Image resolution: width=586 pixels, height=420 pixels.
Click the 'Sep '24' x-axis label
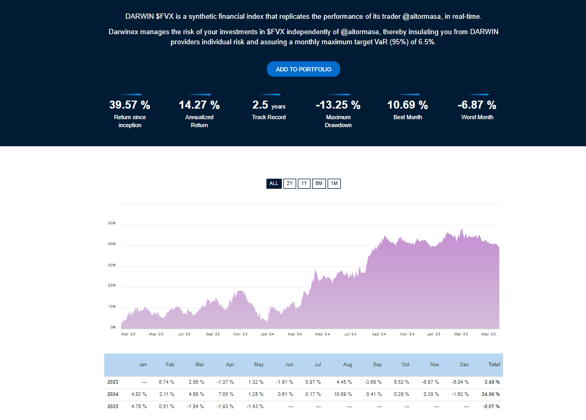click(379, 334)
